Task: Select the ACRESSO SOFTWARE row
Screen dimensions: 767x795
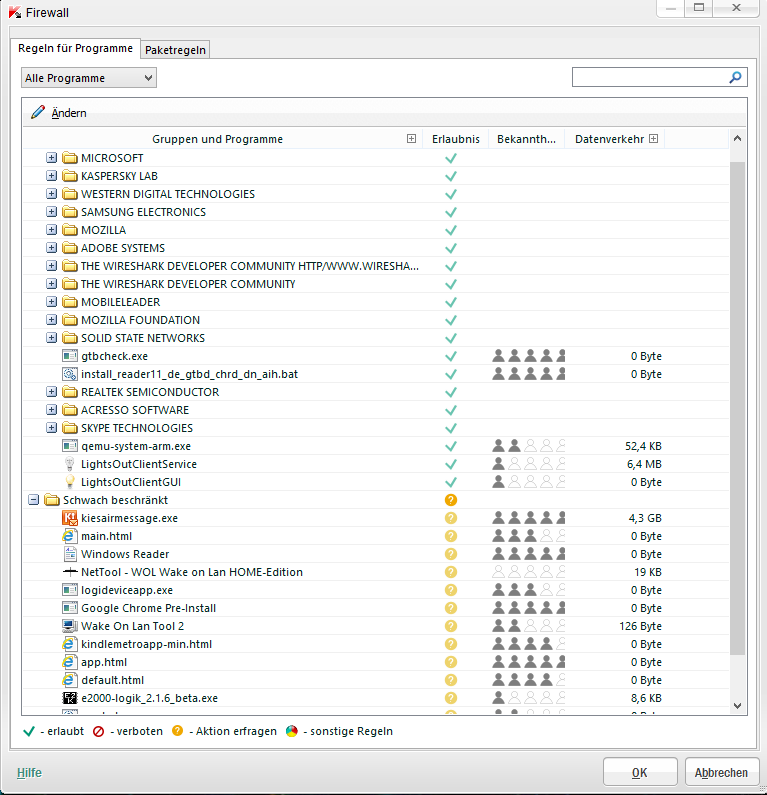Action: (376, 410)
